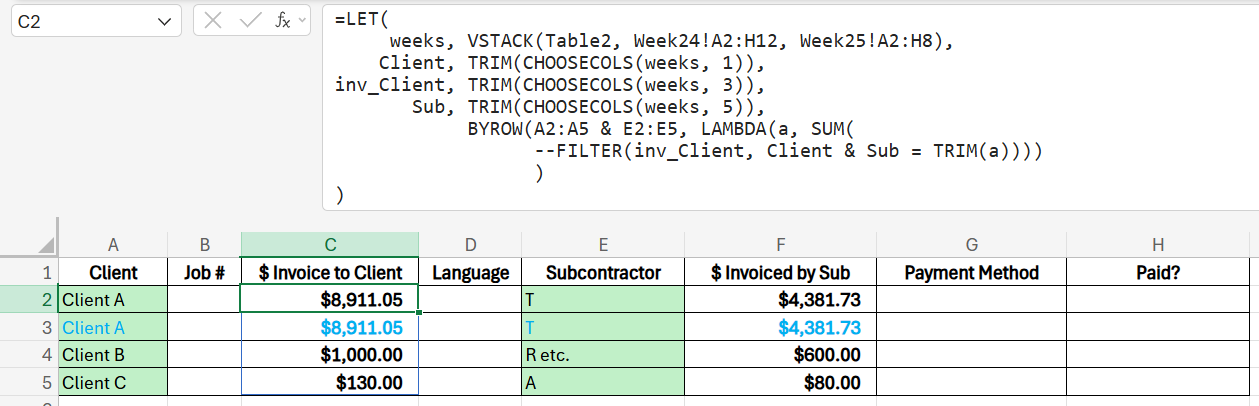Click the "Subcontractor" header cell
The image size is (1259, 406).
603,272
